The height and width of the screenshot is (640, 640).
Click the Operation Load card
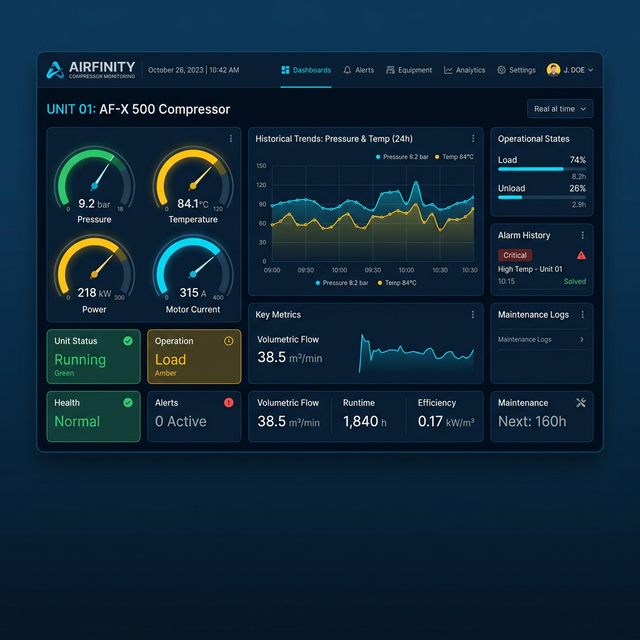pyautogui.click(x=194, y=356)
